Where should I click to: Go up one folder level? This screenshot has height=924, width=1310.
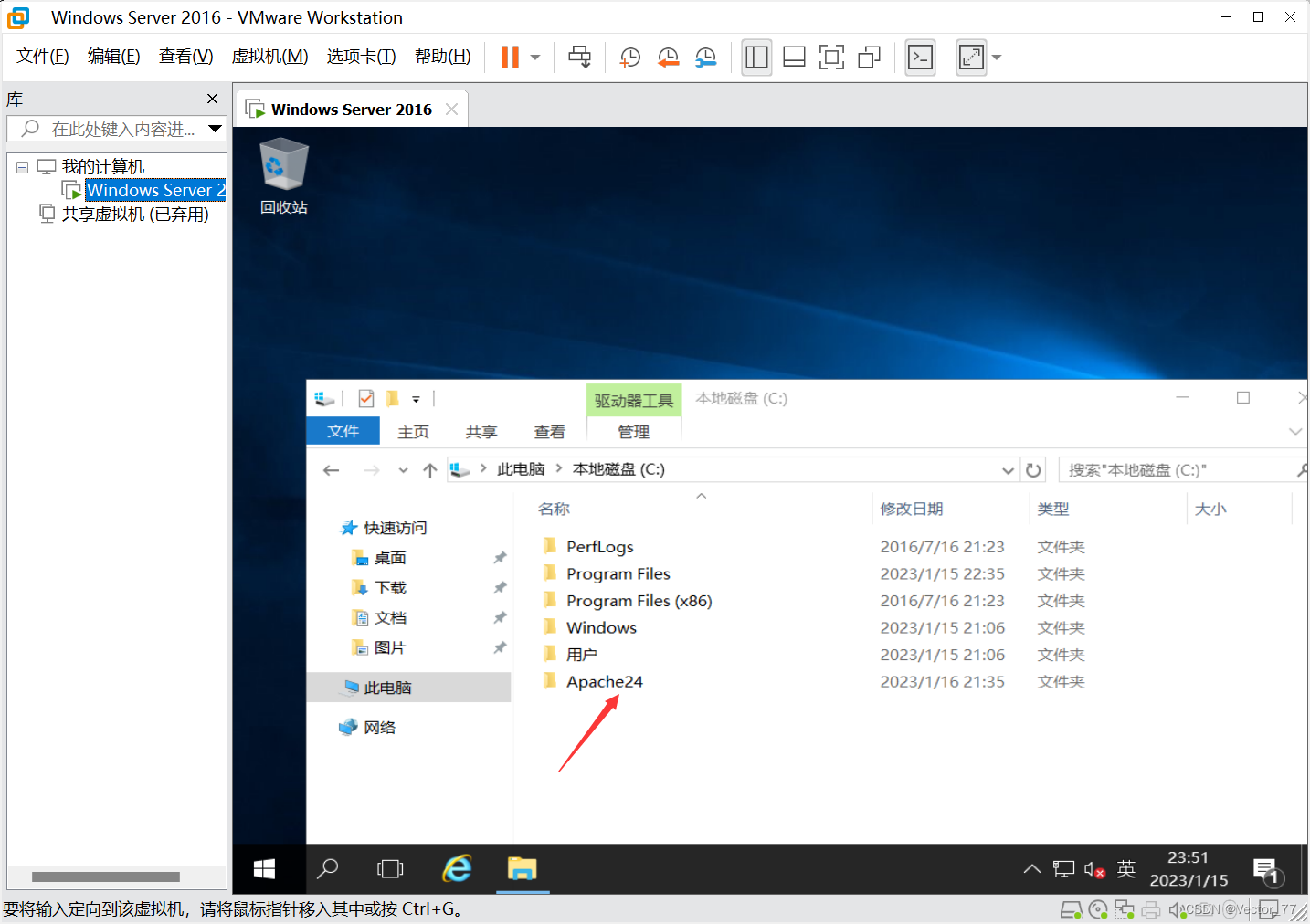click(x=430, y=470)
